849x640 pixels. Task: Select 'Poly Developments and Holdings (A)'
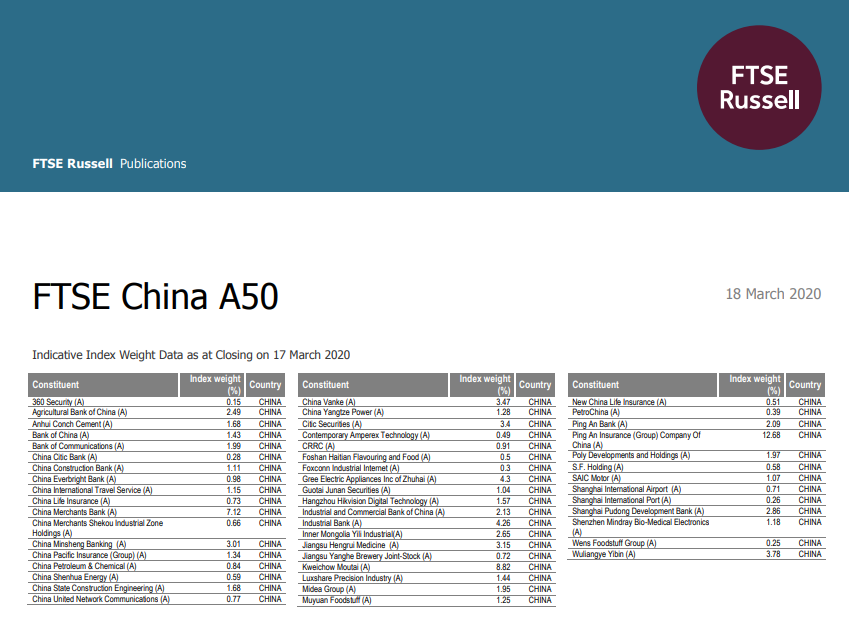(631, 455)
